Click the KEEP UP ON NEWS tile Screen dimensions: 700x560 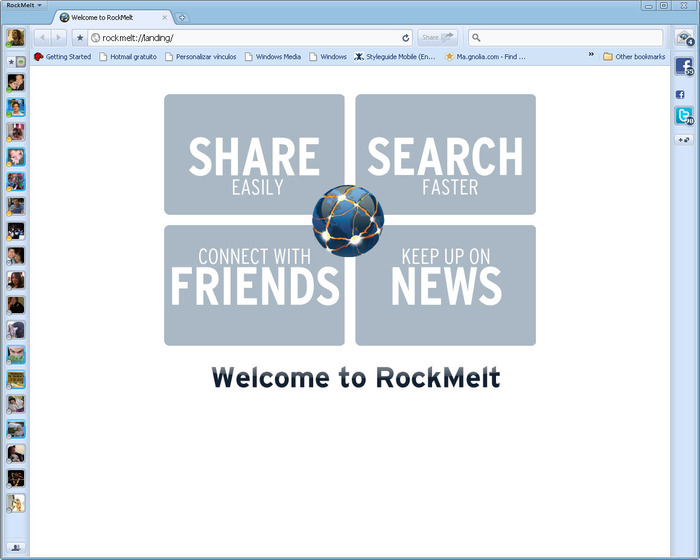pos(446,285)
